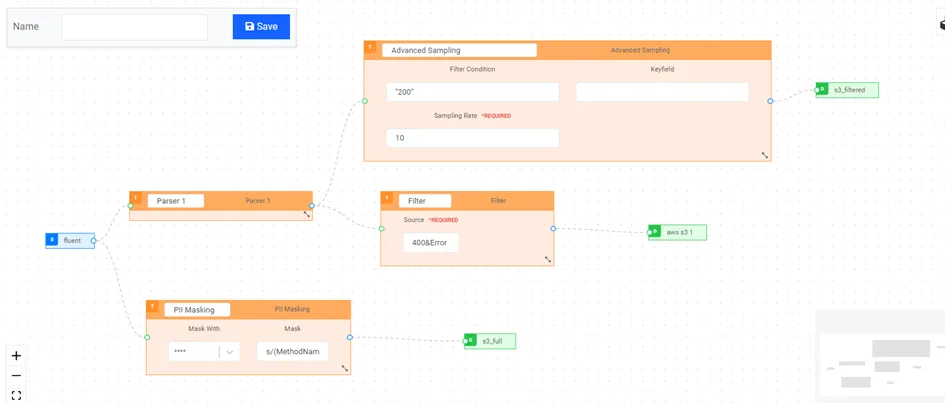Click the empty Keyfield input

coord(662,92)
